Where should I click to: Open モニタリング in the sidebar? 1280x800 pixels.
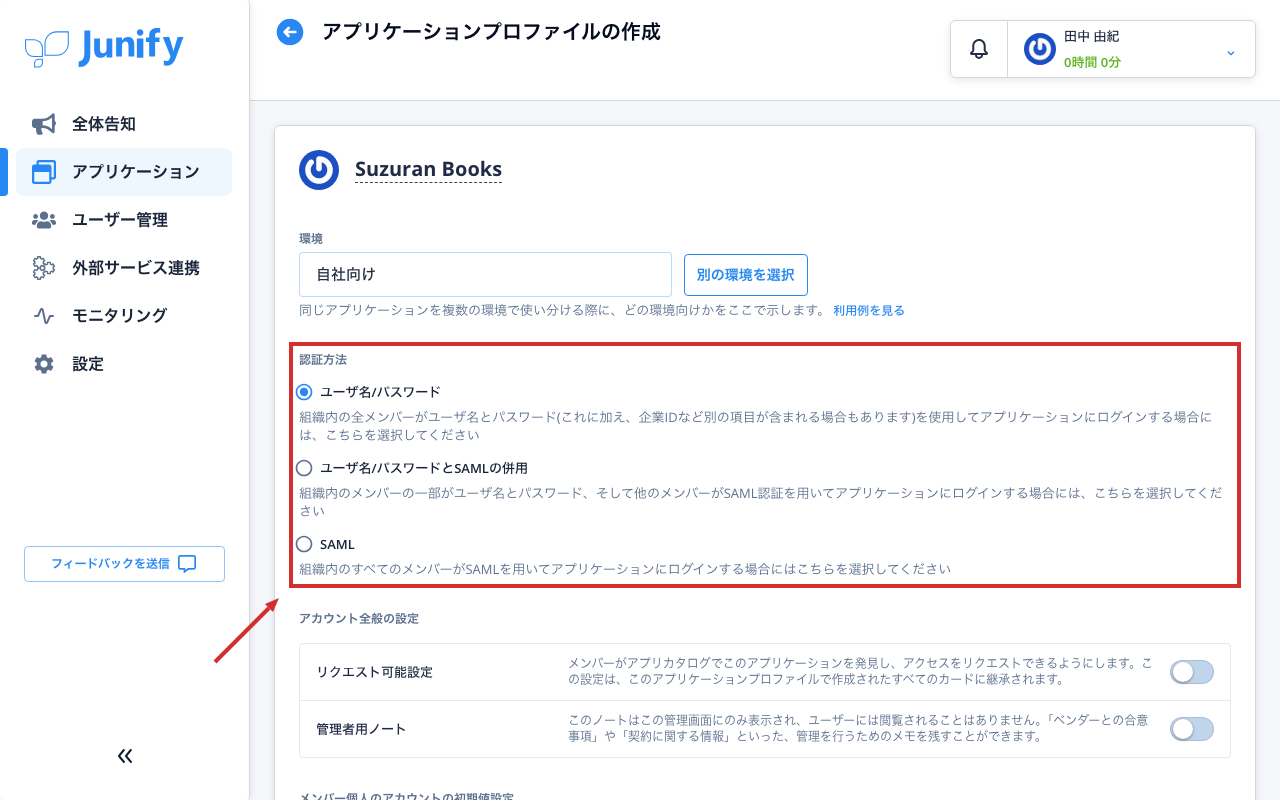pos(124,316)
